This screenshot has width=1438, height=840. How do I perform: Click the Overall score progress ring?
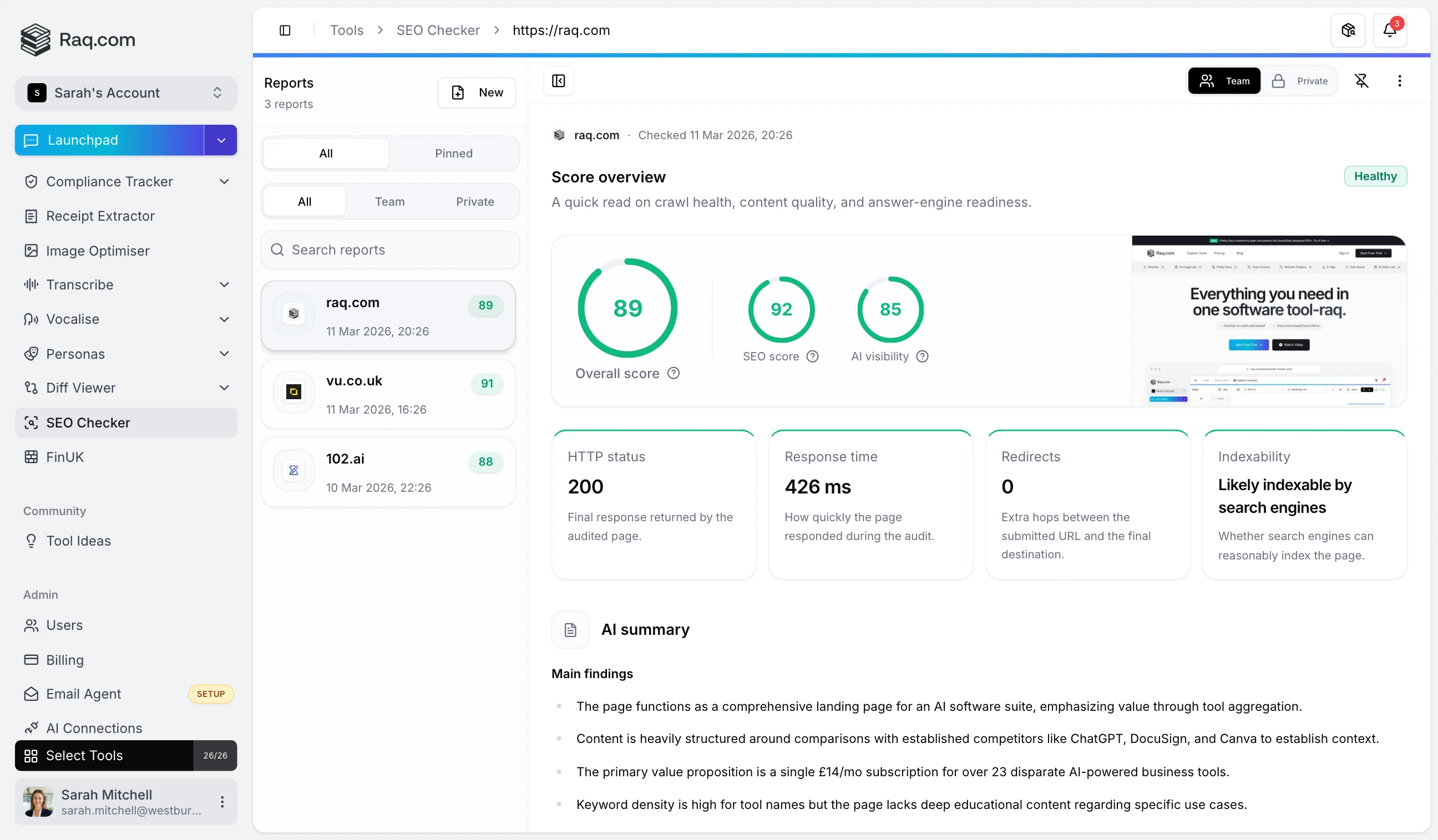pos(627,308)
